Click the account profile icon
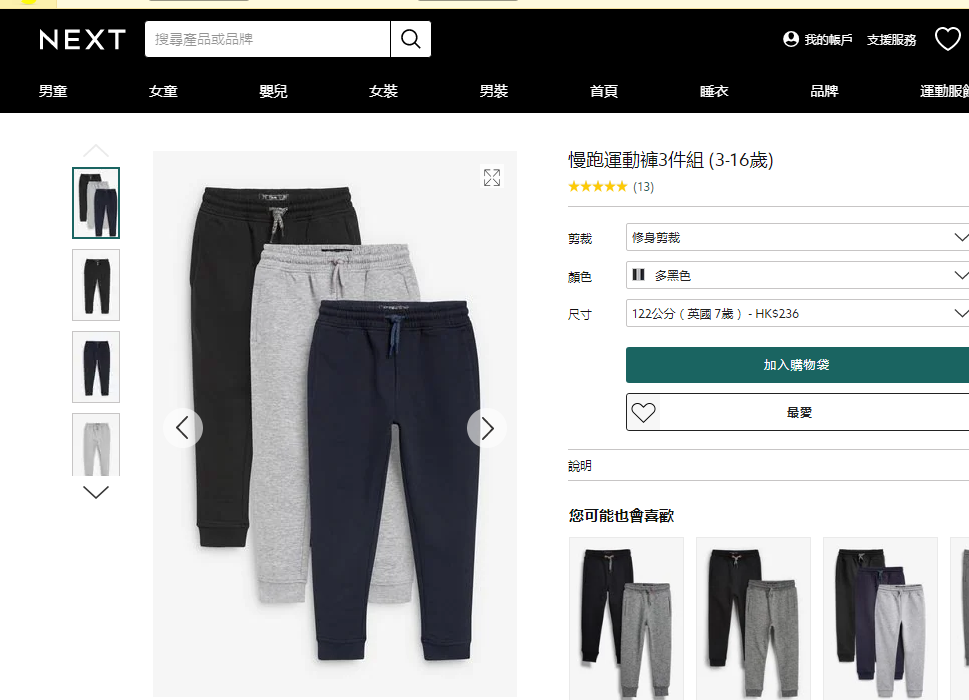 (790, 39)
